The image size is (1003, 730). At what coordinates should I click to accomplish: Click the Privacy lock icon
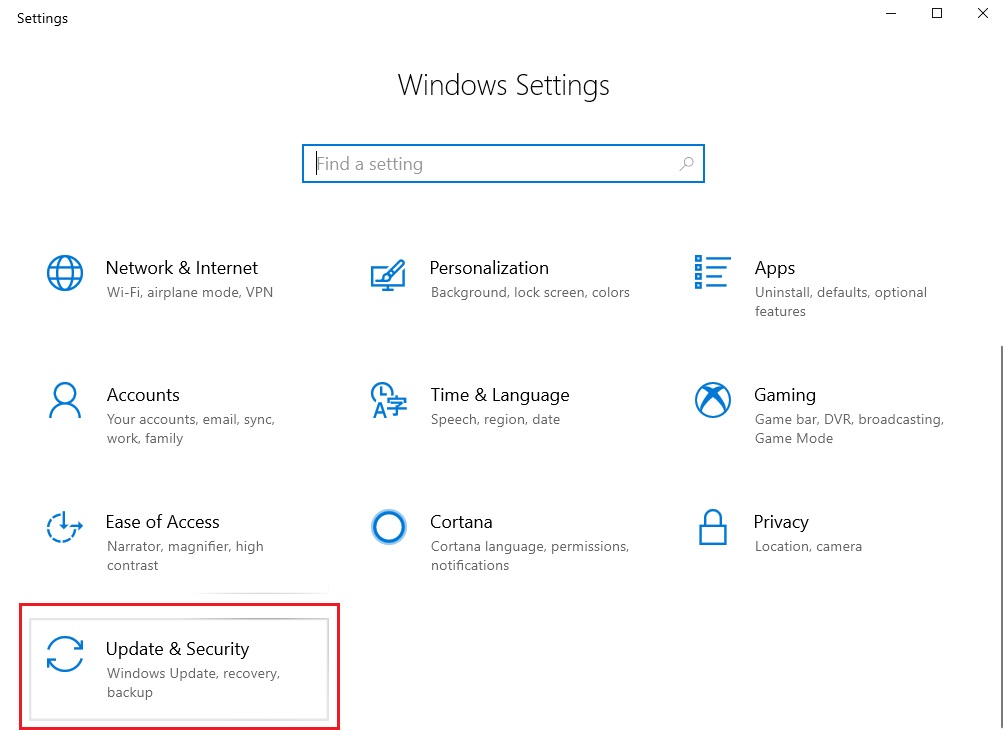pyautogui.click(x=712, y=527)
